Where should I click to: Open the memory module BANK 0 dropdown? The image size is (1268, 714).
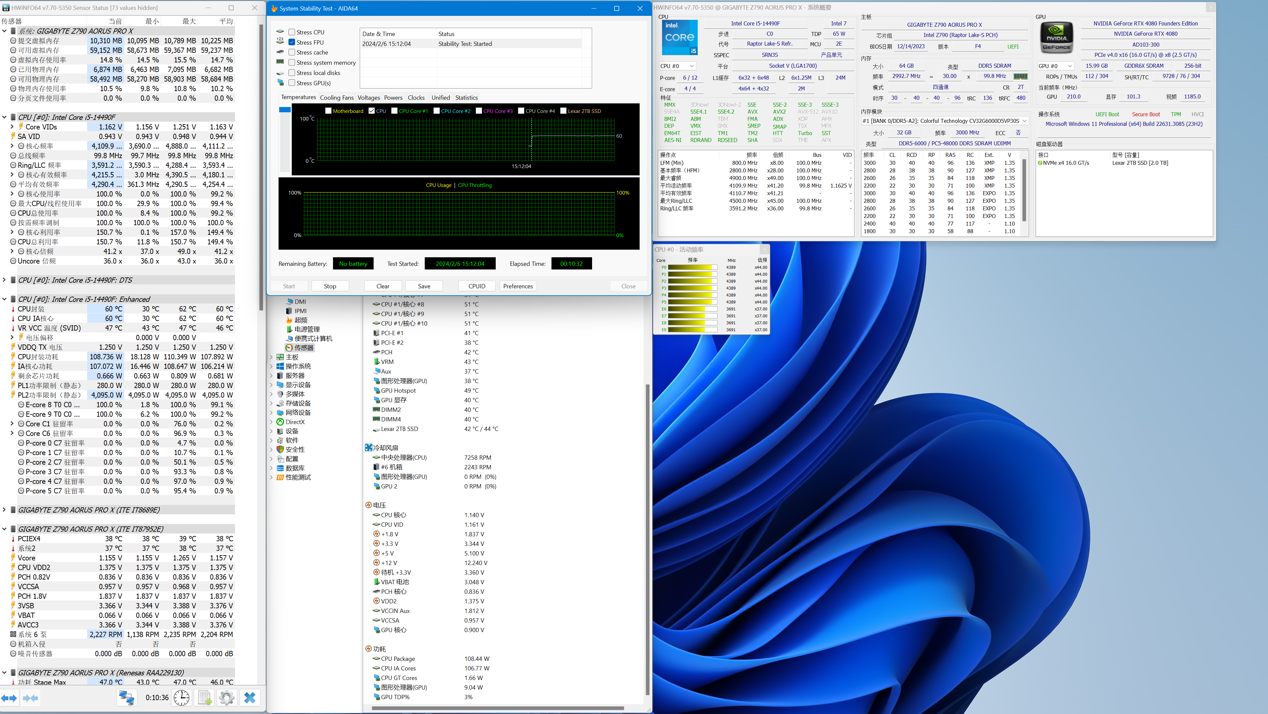point(945,121)
